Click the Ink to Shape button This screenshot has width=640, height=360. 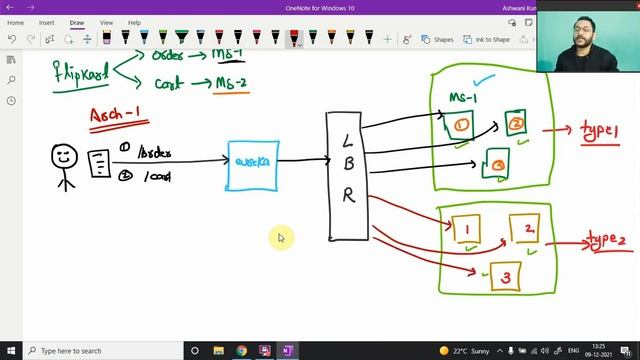point(487,39)
